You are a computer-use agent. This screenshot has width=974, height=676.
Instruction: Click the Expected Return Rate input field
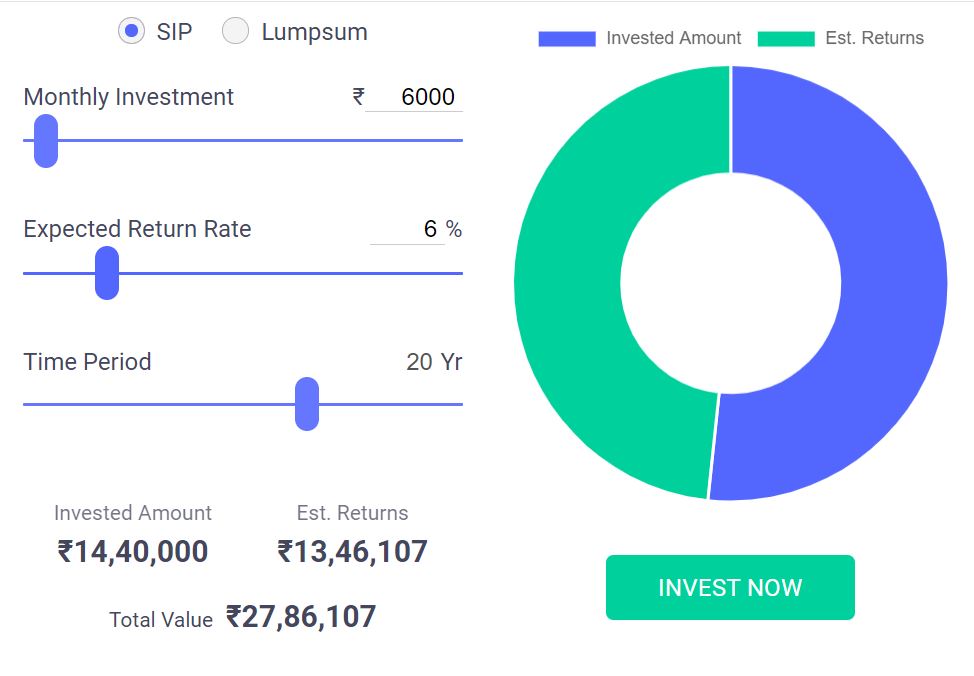(407, 229)
